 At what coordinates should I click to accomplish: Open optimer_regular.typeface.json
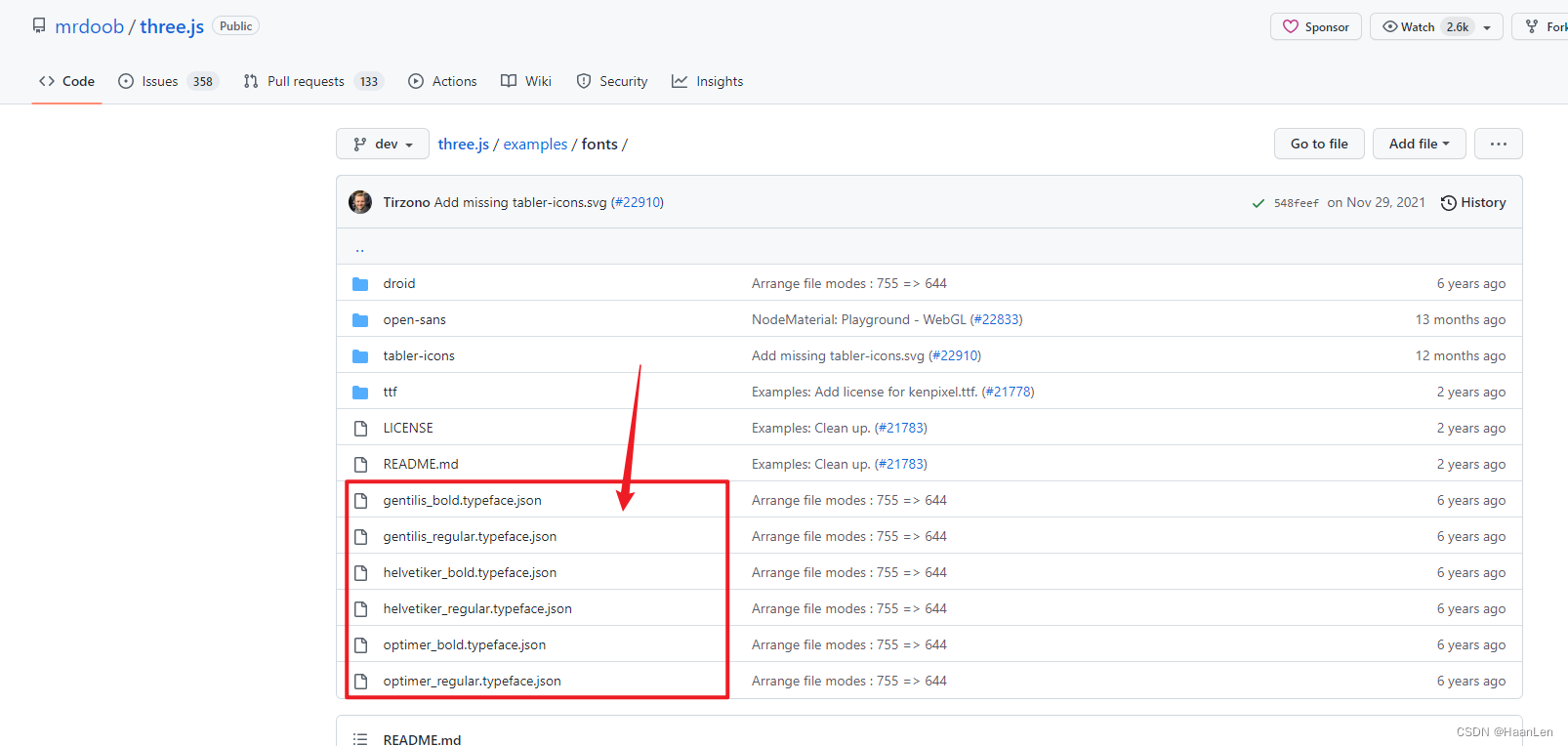(473, 681)
